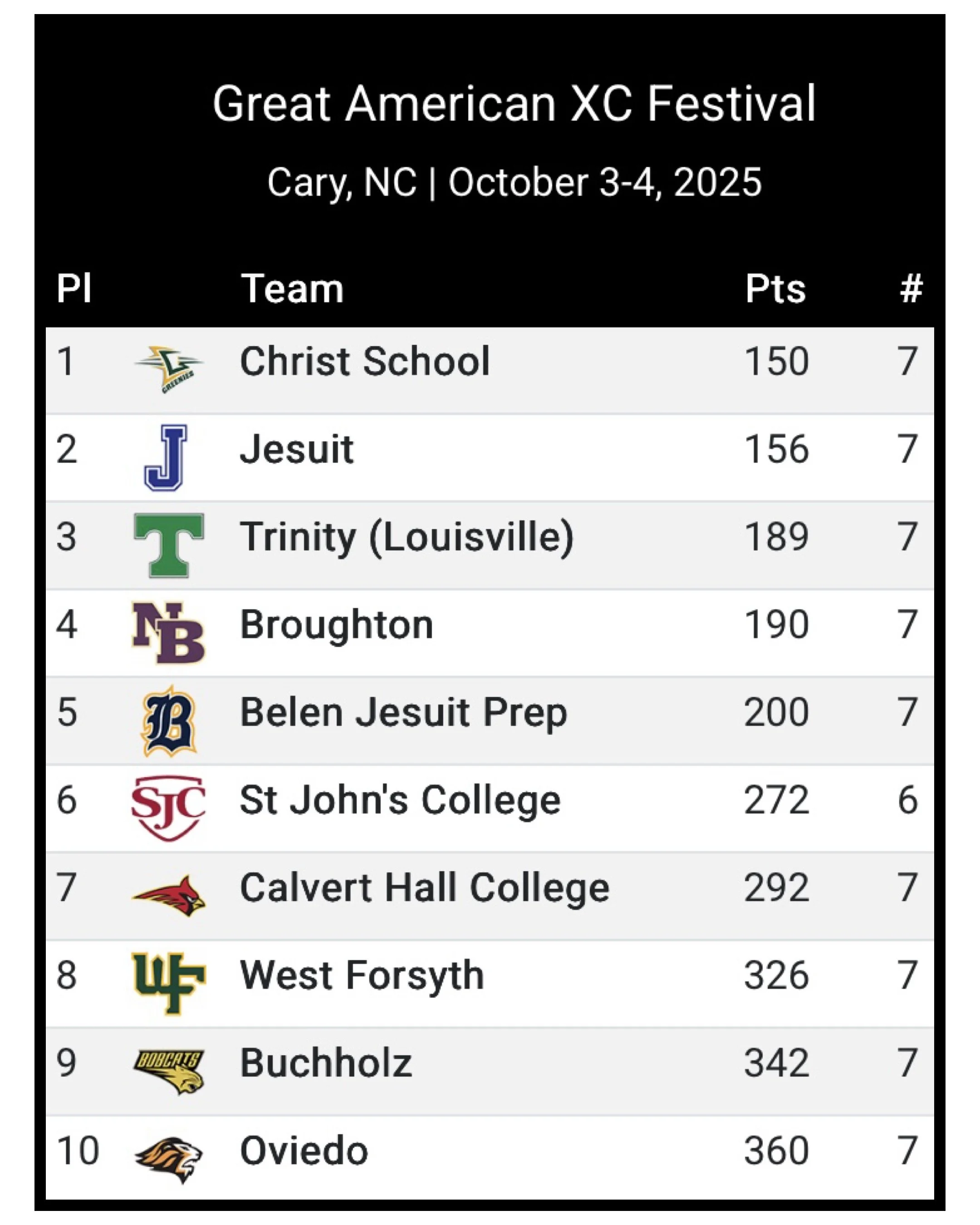Click the West Forsyth 326 points value

776,975
